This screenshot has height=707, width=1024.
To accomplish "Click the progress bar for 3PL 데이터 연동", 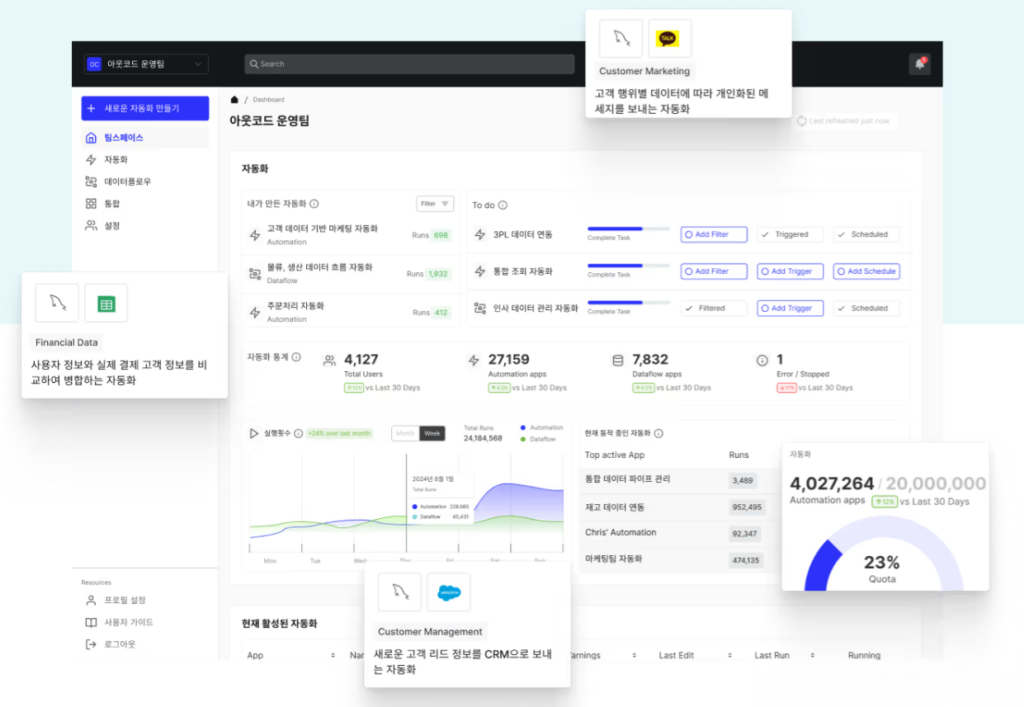I will click(x=626, y=229).
